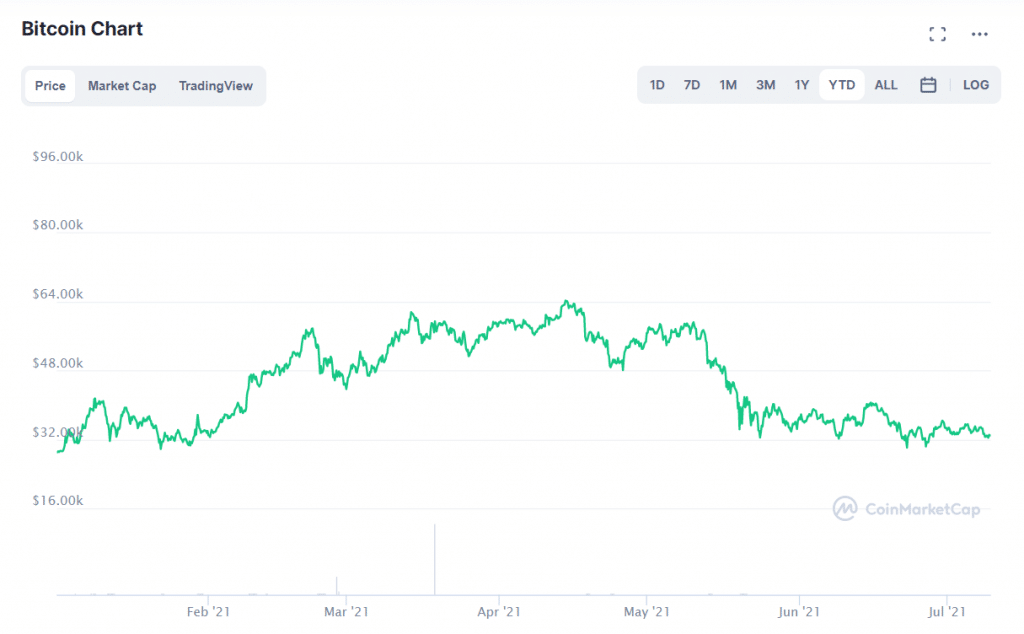Select the 1D time range
Image resolution: width=1024 pixels, height=634 pixels.
657,85
